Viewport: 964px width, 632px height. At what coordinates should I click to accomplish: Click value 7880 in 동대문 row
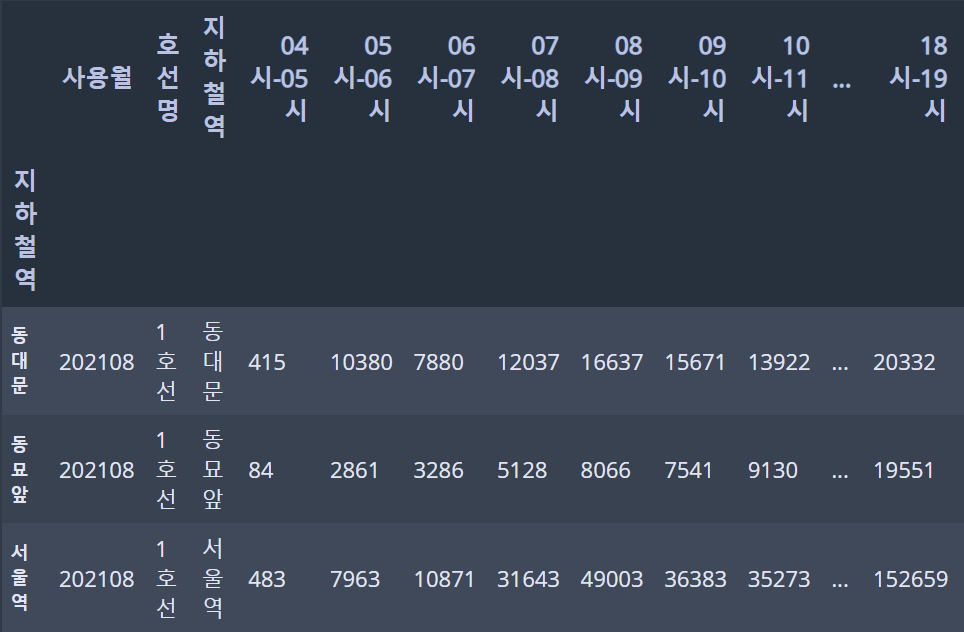coord(438,362)
